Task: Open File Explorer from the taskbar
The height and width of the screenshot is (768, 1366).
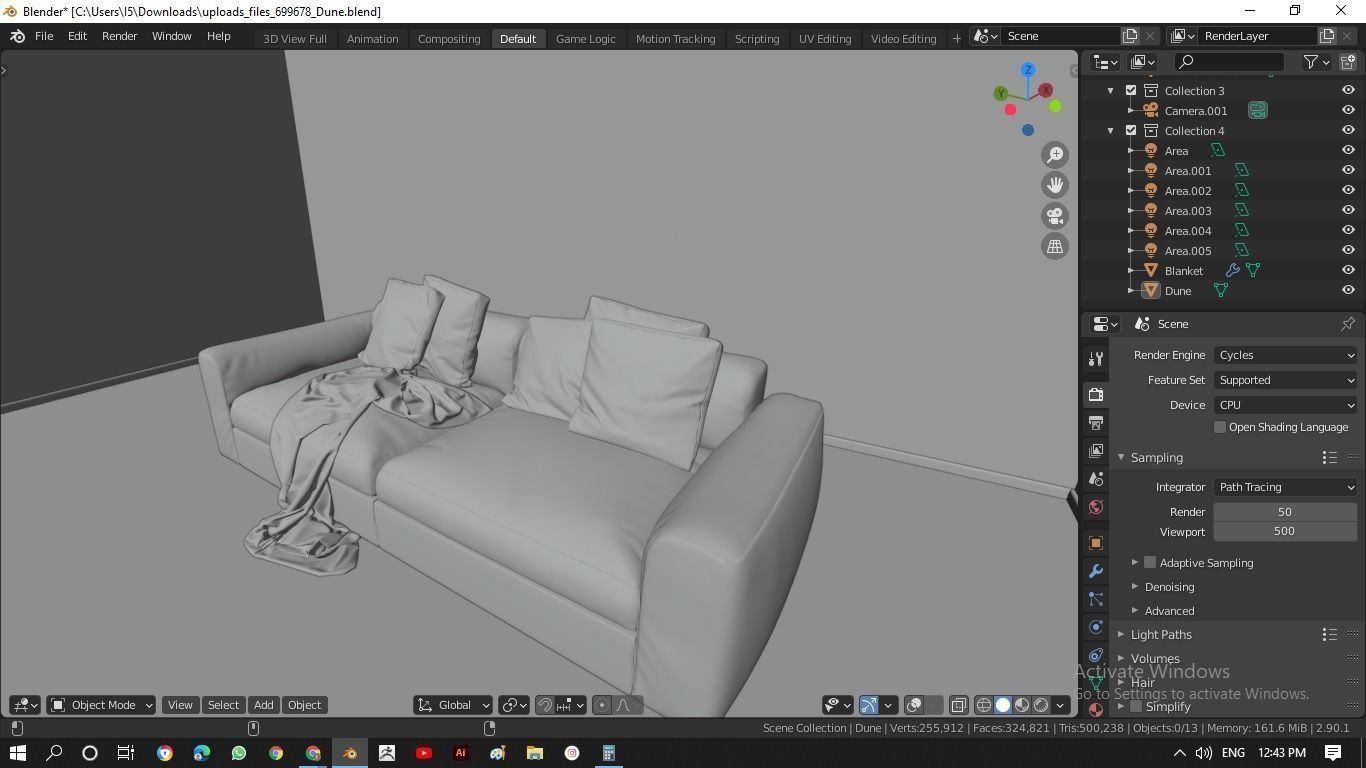Action: 535,753
